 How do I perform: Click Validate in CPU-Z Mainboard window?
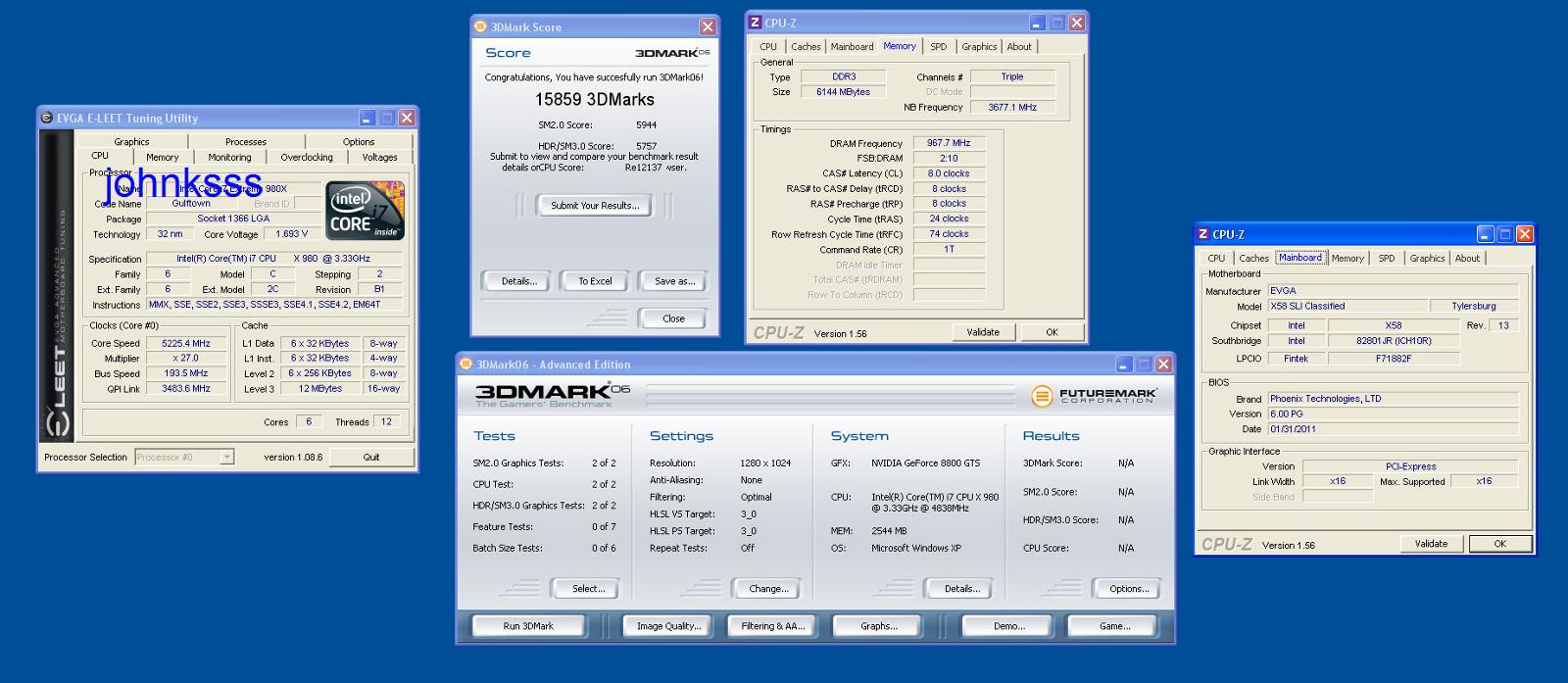[x=1431, y=544]
